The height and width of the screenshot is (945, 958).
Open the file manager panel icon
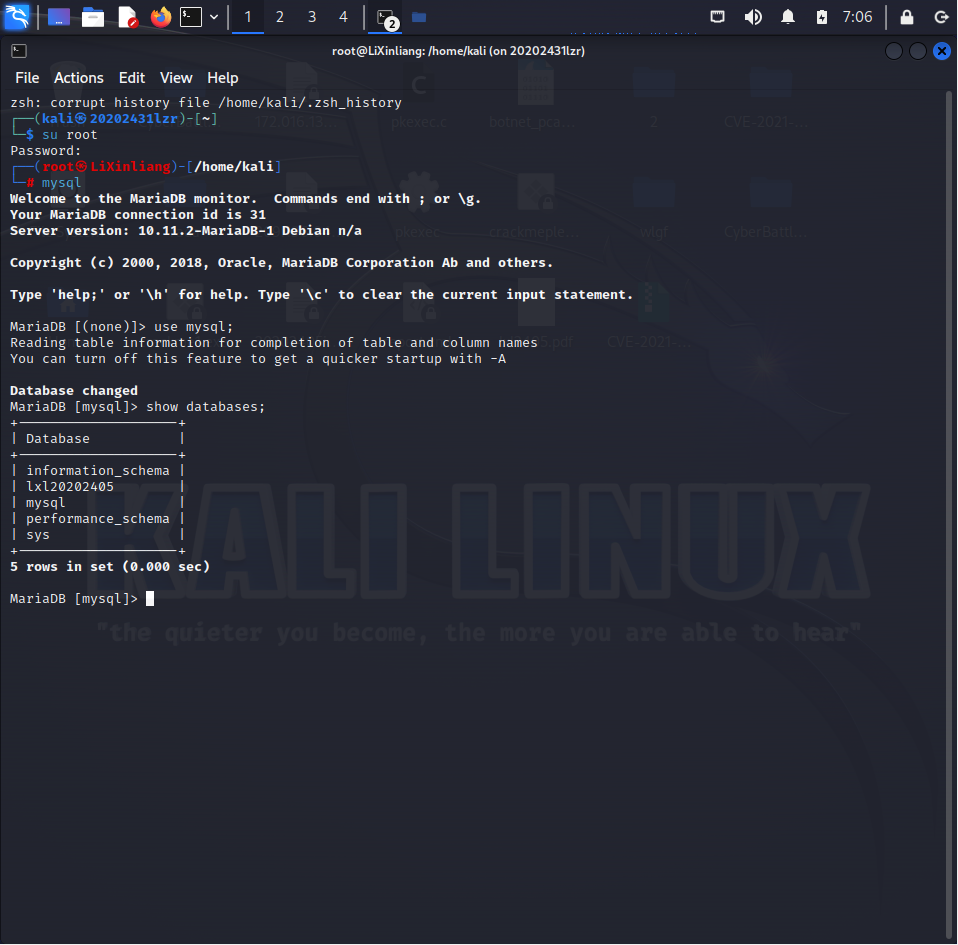click(93, 17)
